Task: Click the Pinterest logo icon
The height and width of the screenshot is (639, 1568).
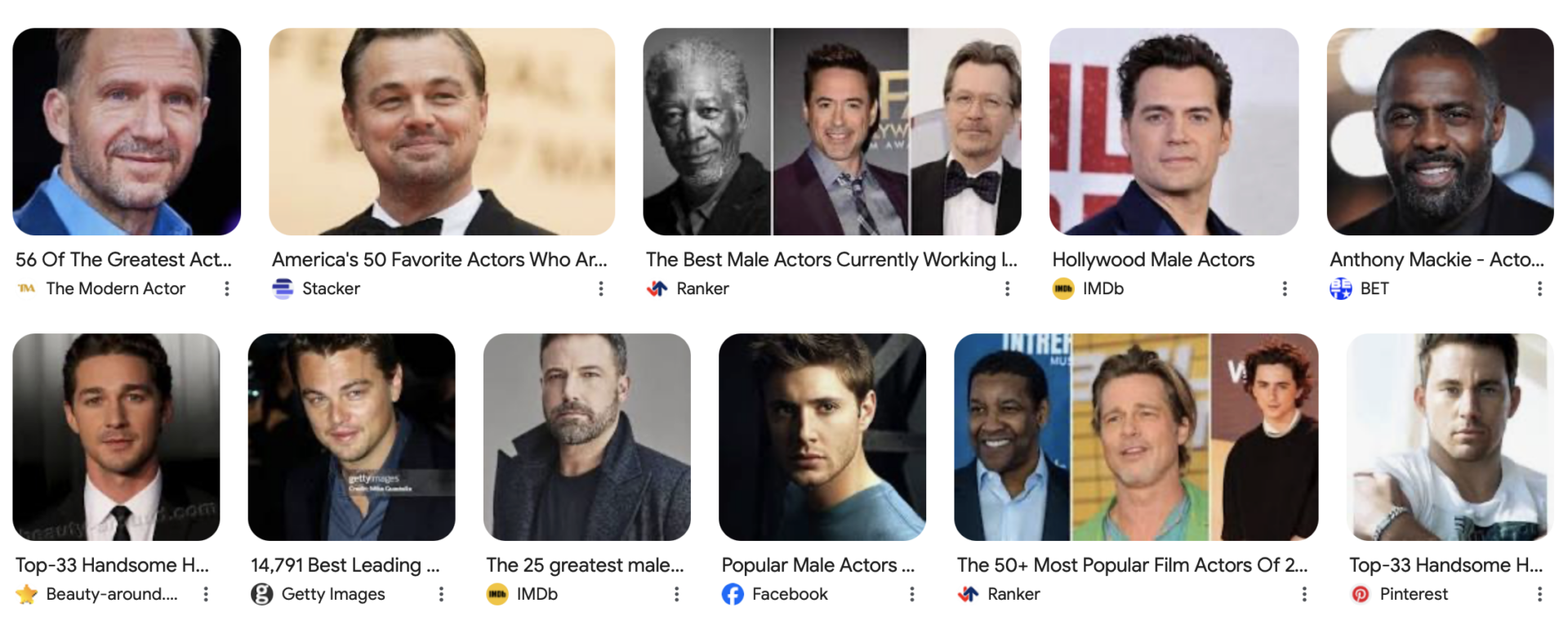Action: (x=1361, y=594)
